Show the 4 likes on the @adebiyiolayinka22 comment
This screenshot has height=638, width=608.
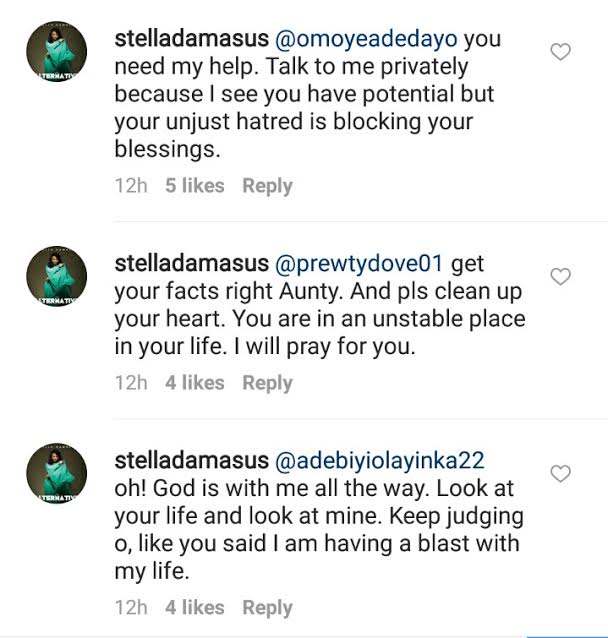click(195, 608)
